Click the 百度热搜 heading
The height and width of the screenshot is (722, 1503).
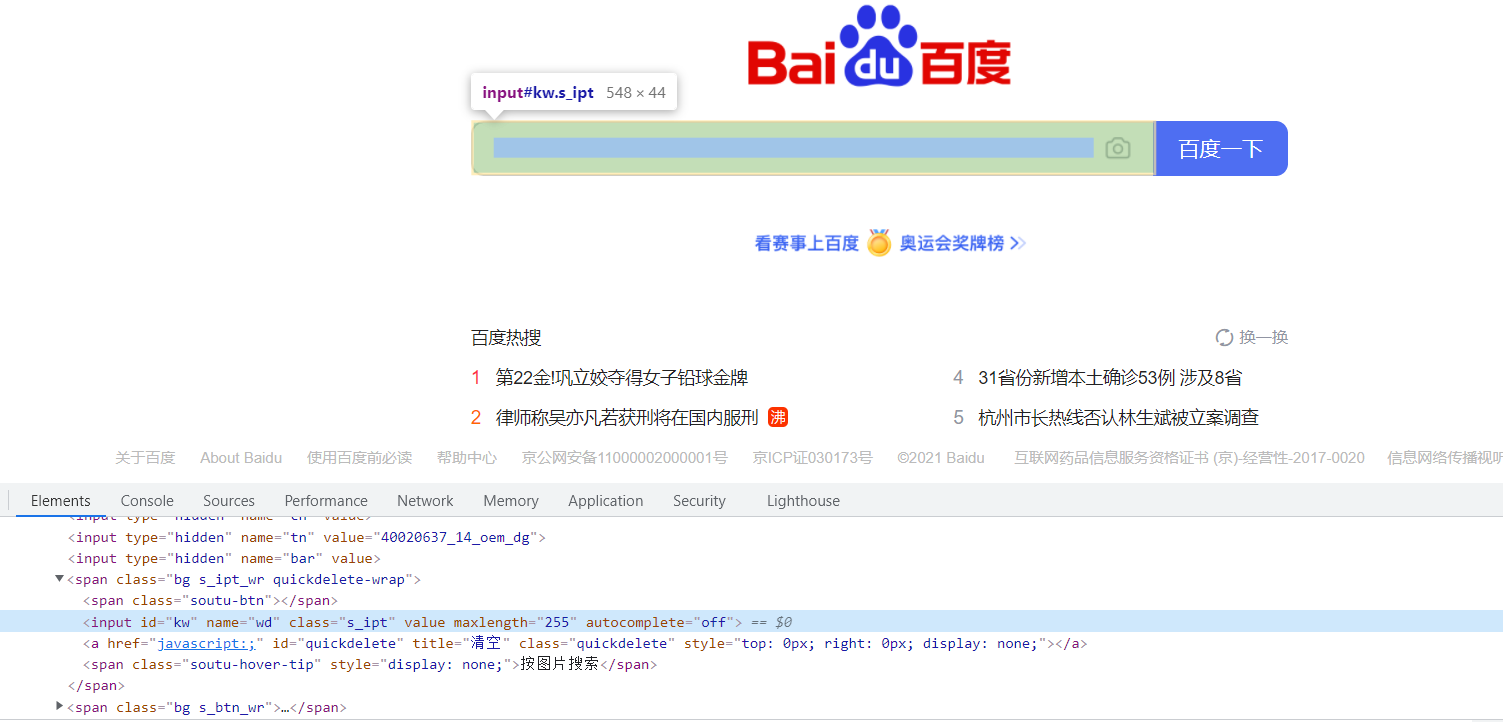coord(506,337)
